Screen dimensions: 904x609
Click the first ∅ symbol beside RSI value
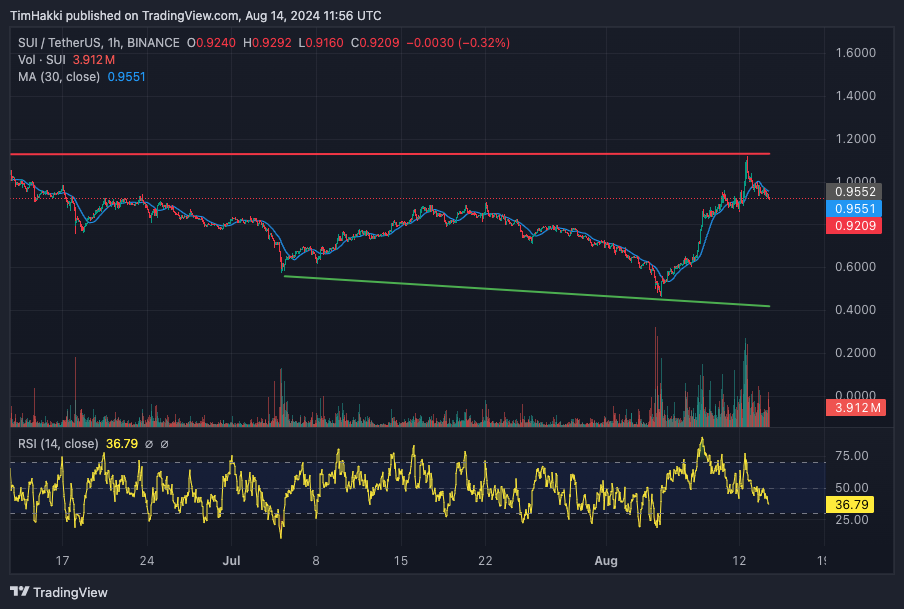click(x=150, y=444)
